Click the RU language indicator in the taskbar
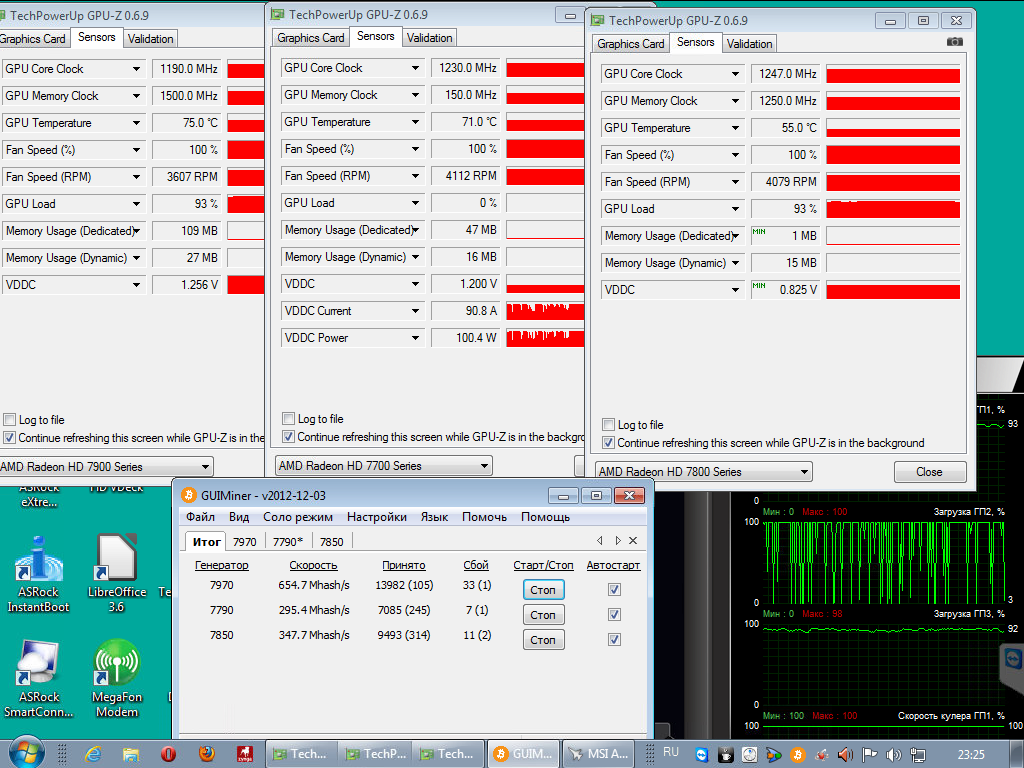Image resolution: width=1024 pixels, height=768 pixels. [671, 752]
